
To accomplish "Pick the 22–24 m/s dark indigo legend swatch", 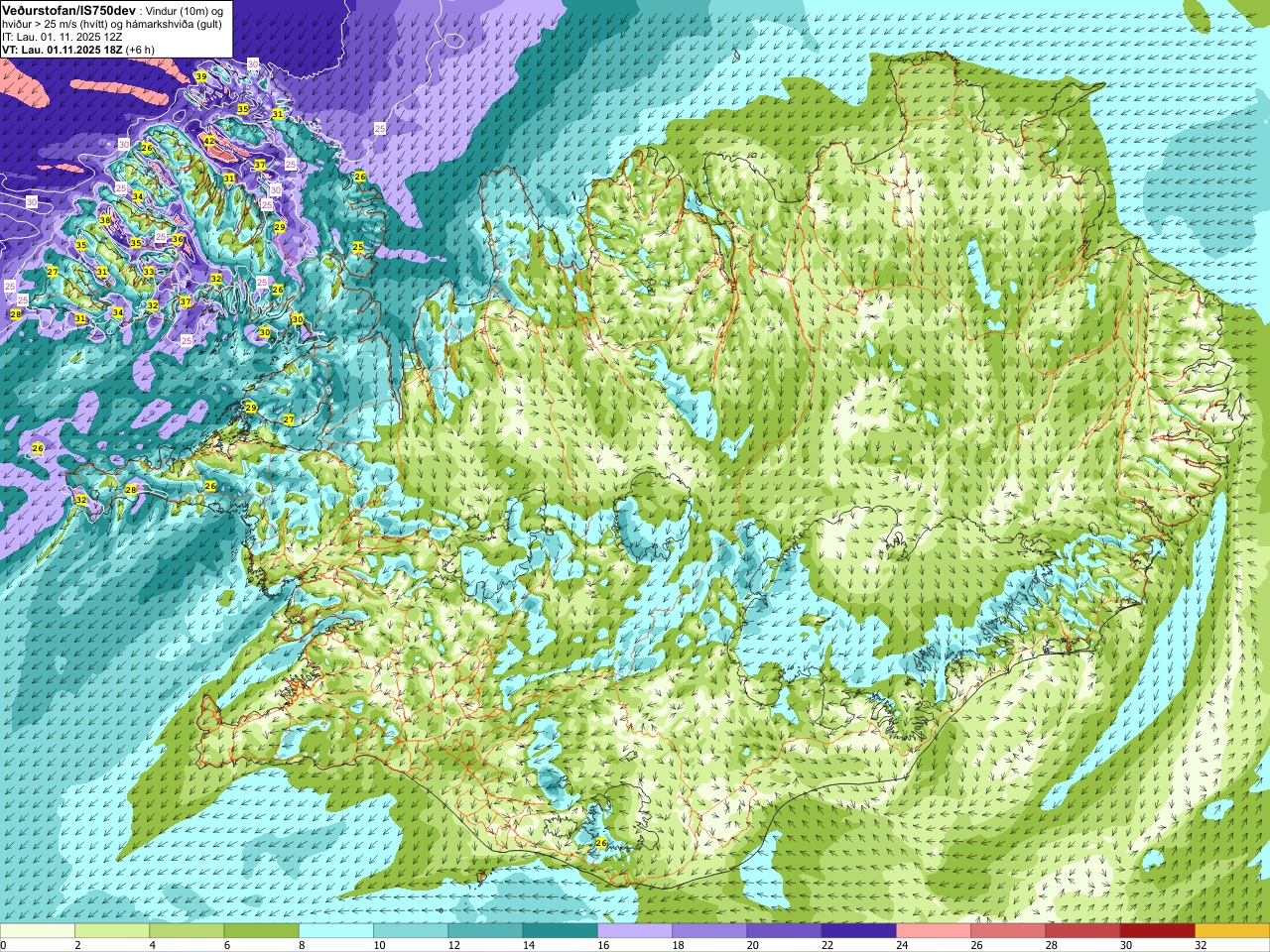I will (x=859, y=931).
